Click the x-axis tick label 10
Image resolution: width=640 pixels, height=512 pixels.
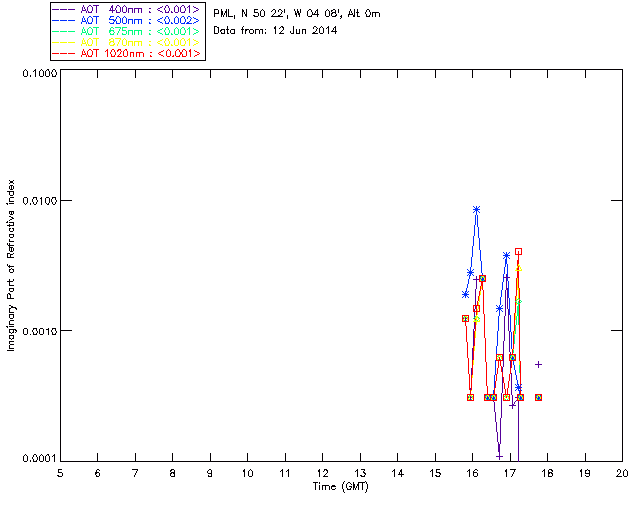pos(247,473)
